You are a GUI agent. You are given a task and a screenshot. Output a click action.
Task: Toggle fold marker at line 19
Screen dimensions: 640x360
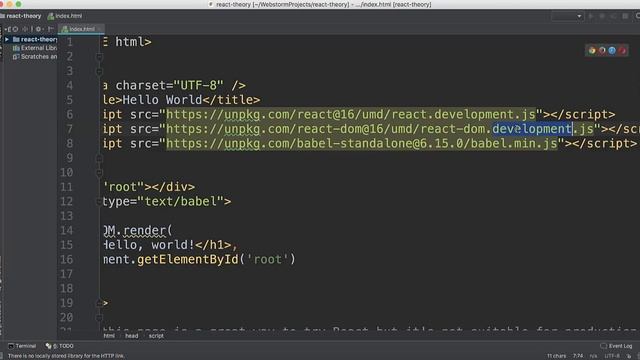point(99,303)
